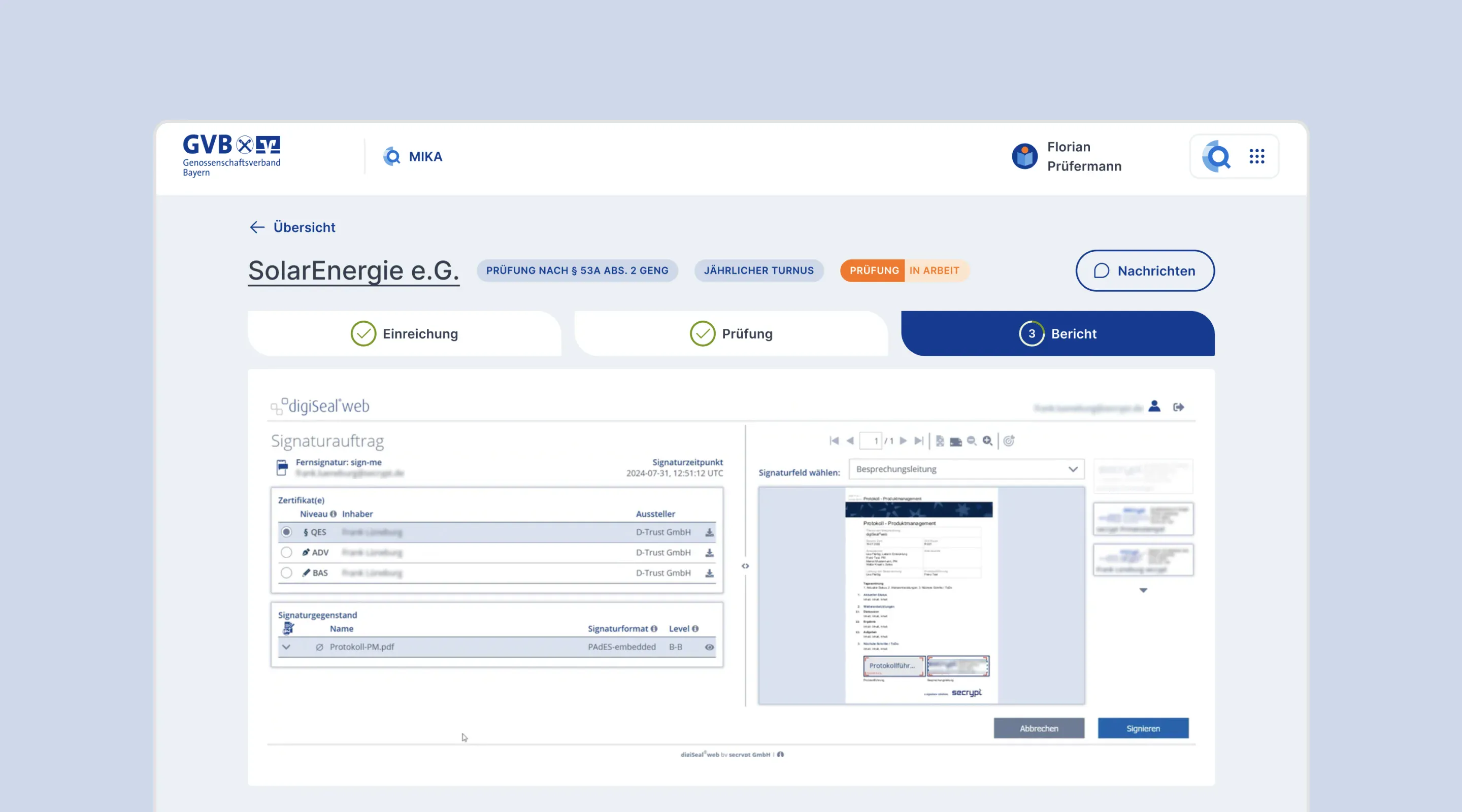1462x812 pixels.
Task: Go to the next document page
Action: point(904,441)
